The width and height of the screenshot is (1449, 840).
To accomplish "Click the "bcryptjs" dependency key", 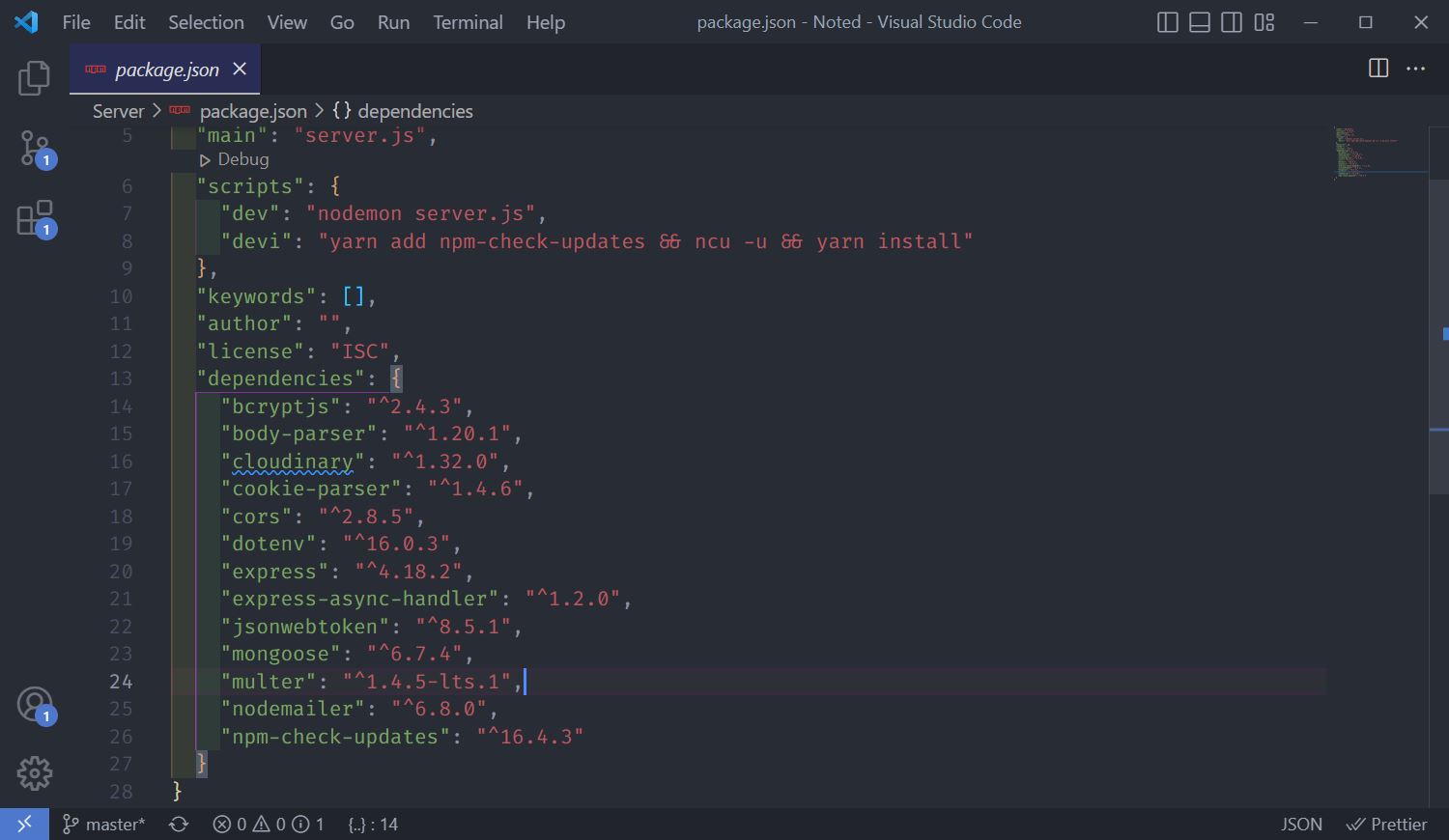I will (x=281, y=406).
